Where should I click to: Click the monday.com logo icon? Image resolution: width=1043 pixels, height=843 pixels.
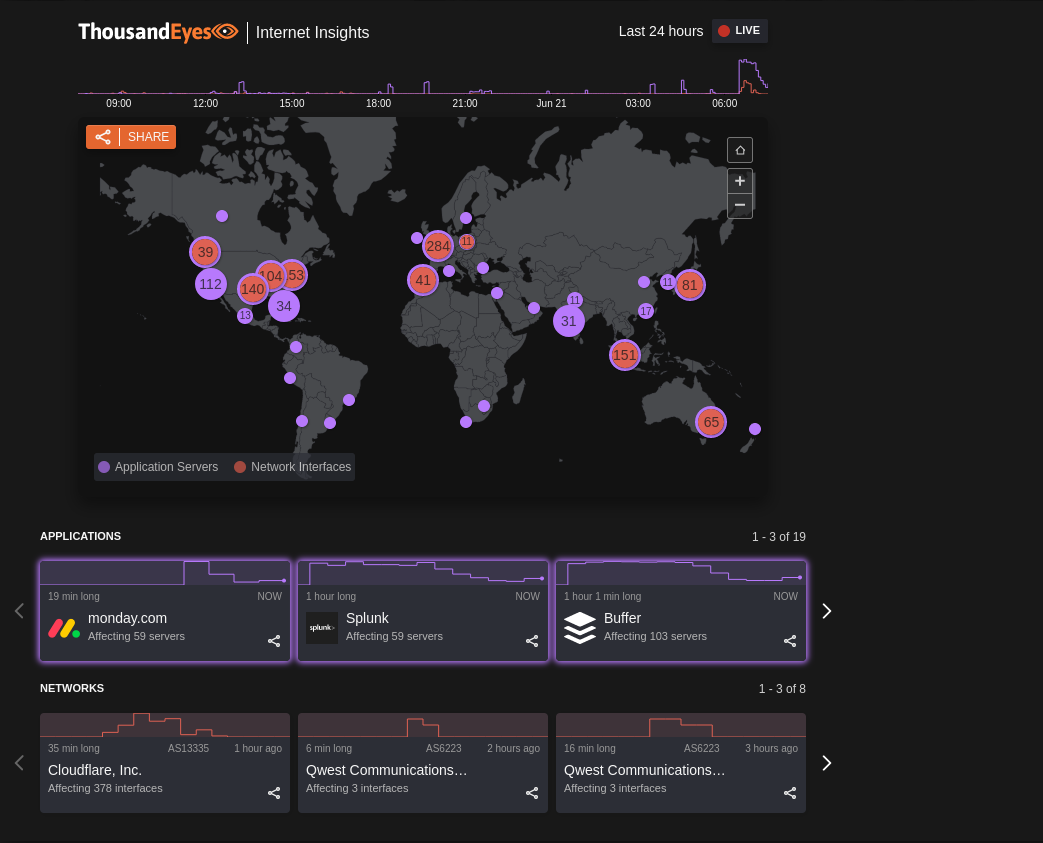tap(64, 628)
